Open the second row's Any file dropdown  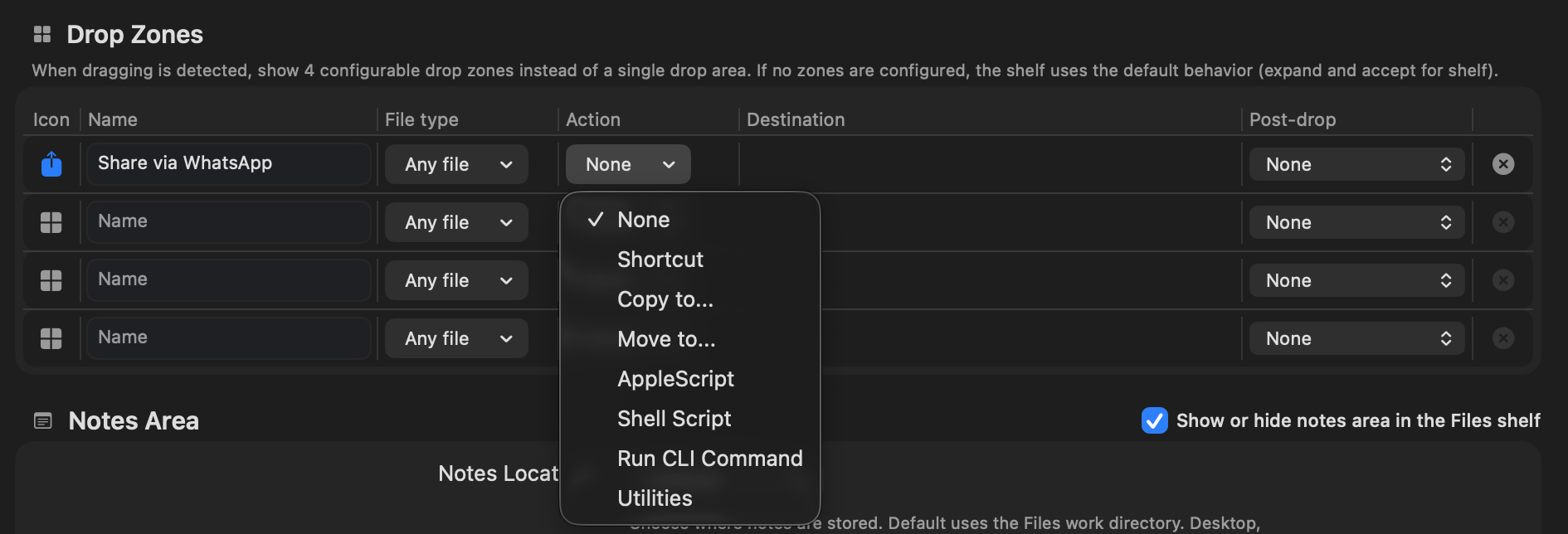pos(455,221)
